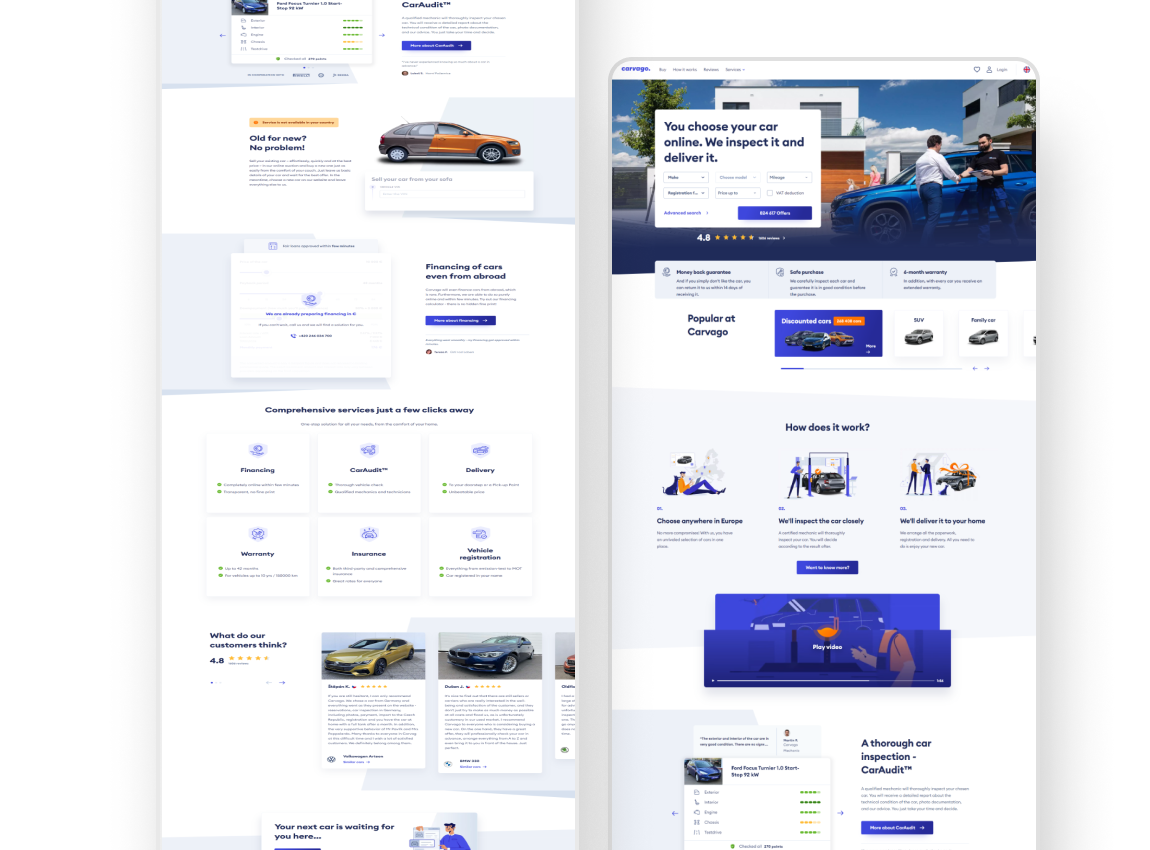Screen dimensions: 1150x850
Task: Click the previous arrow of the Popular at Carvago carousel
Action: [975, 368]
